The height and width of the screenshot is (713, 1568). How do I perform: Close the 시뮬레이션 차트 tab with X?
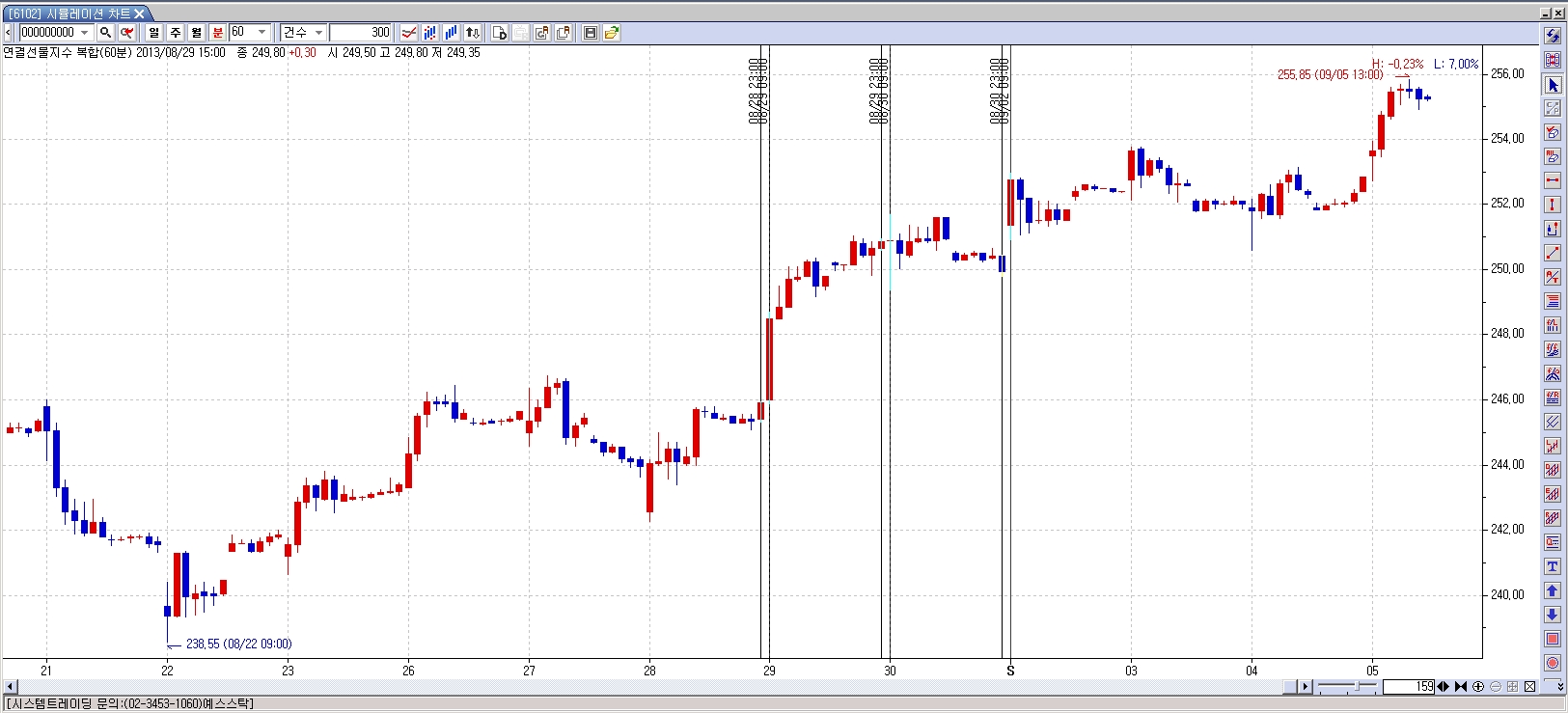[x=139, y=14]
